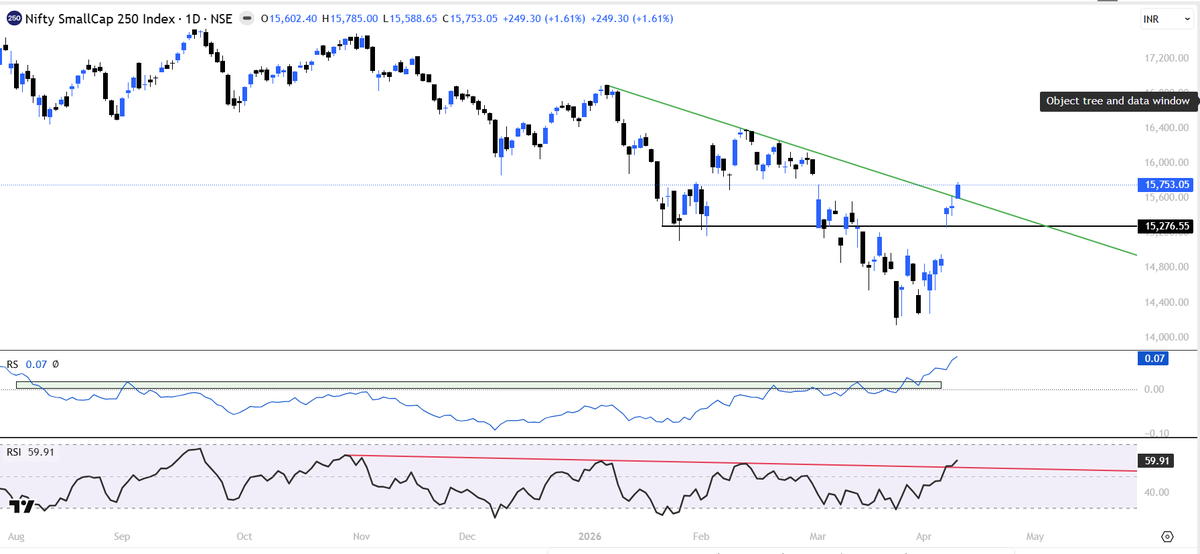The image size is (1200, 554).
Task: Click the Nifty 250 symbol logo
Action: click(13, 18)
